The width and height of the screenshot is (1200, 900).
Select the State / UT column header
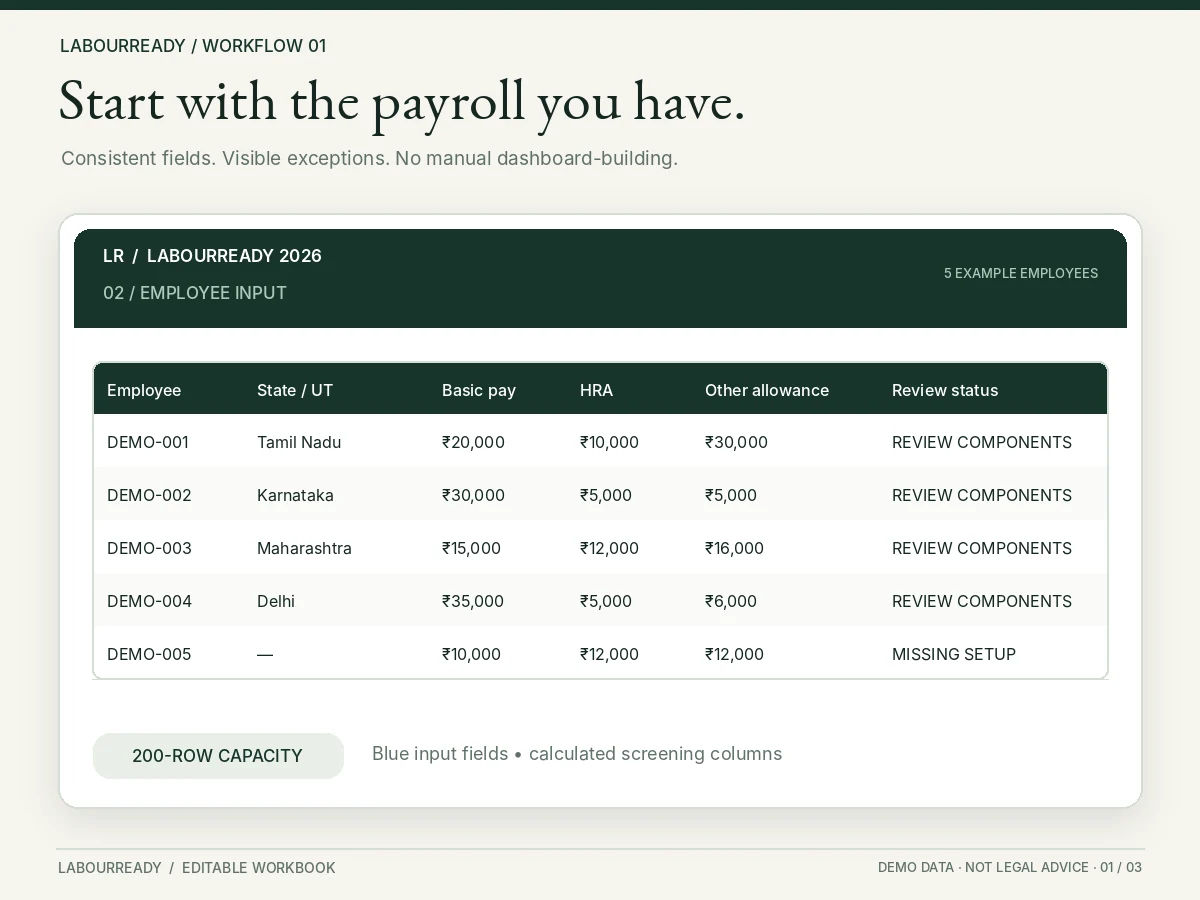coord(295,390)
